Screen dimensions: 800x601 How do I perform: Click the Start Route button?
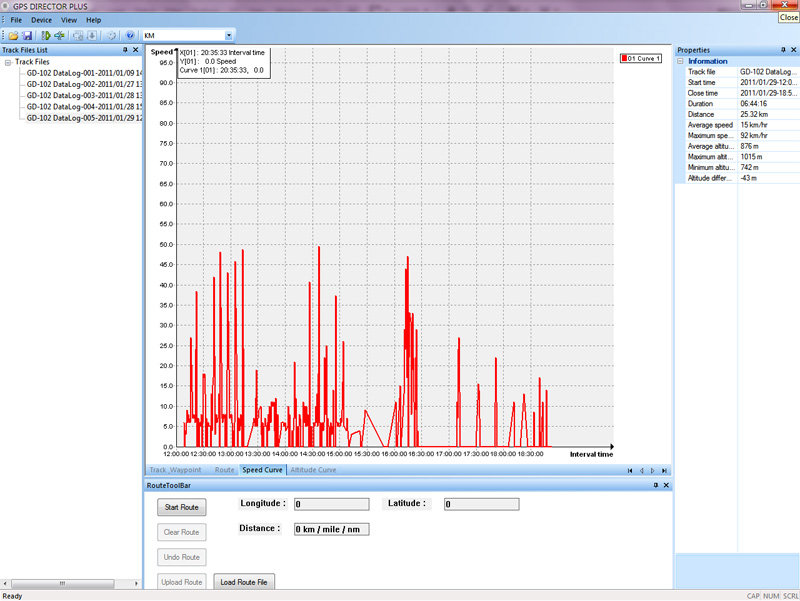pos(182,507)
